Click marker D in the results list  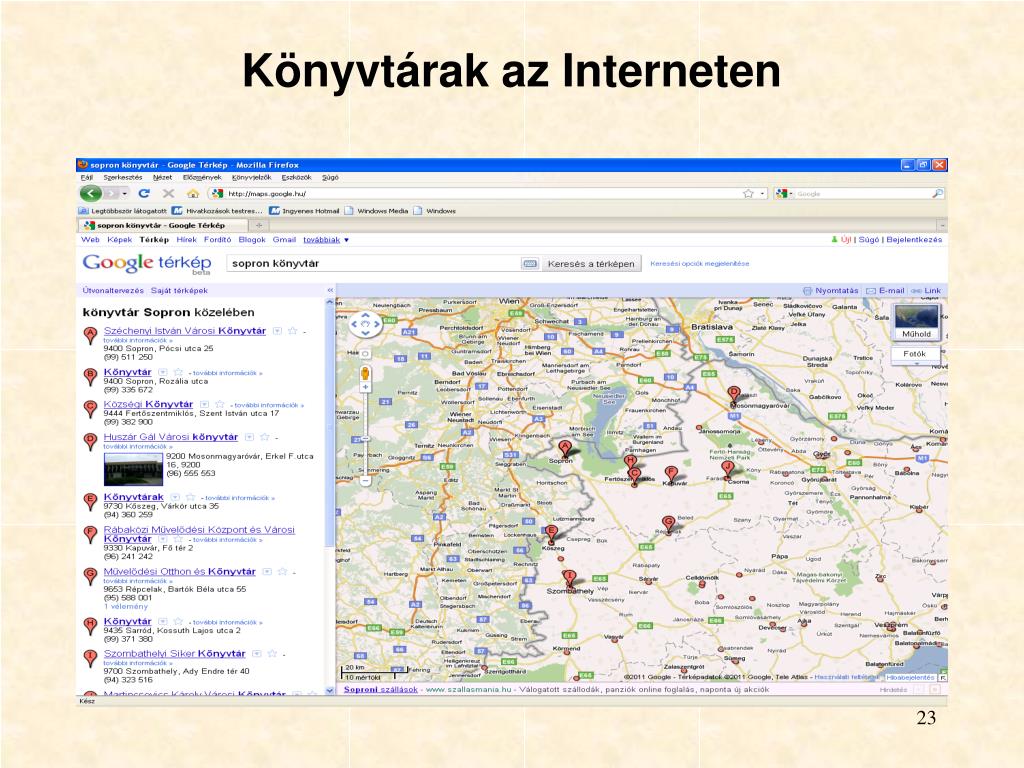[x=91, y=441]
